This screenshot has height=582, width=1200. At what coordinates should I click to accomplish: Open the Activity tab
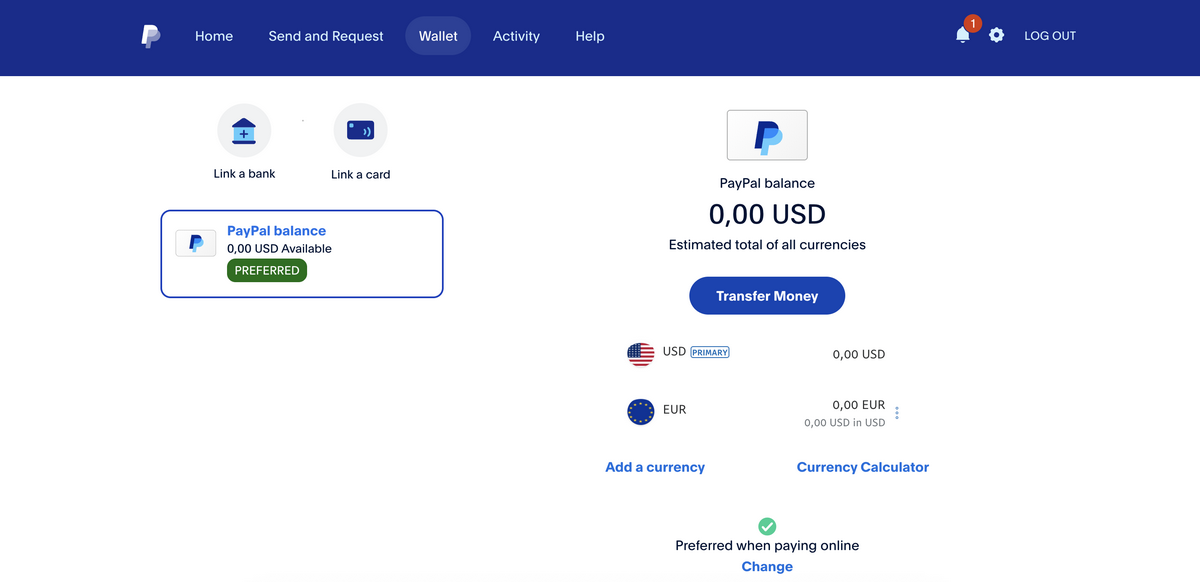(516, 36)
